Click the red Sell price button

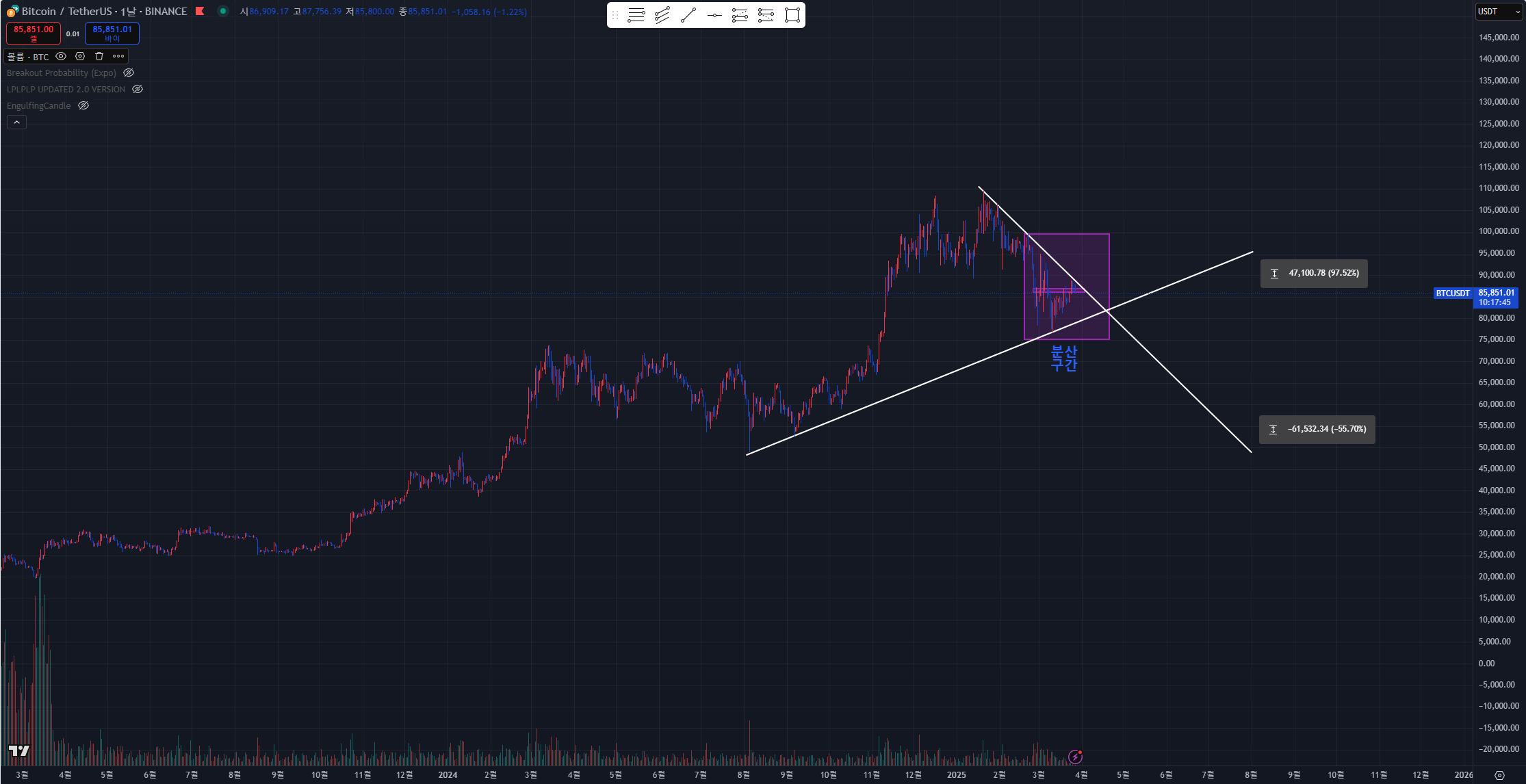34,33
